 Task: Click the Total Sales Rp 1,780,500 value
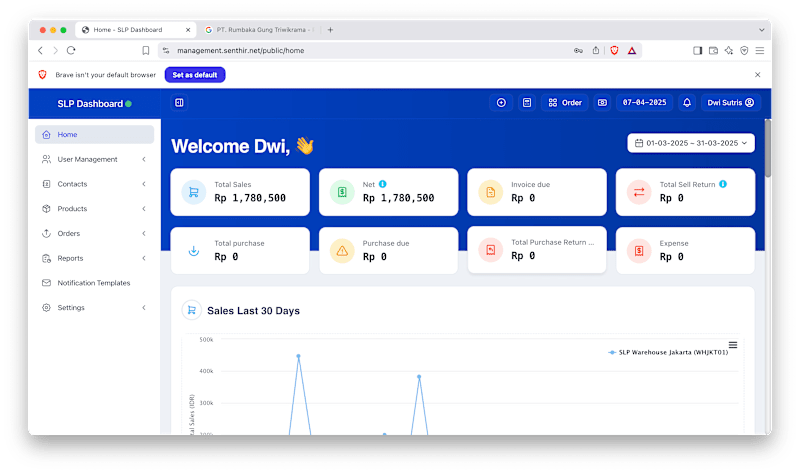point(250,198)
